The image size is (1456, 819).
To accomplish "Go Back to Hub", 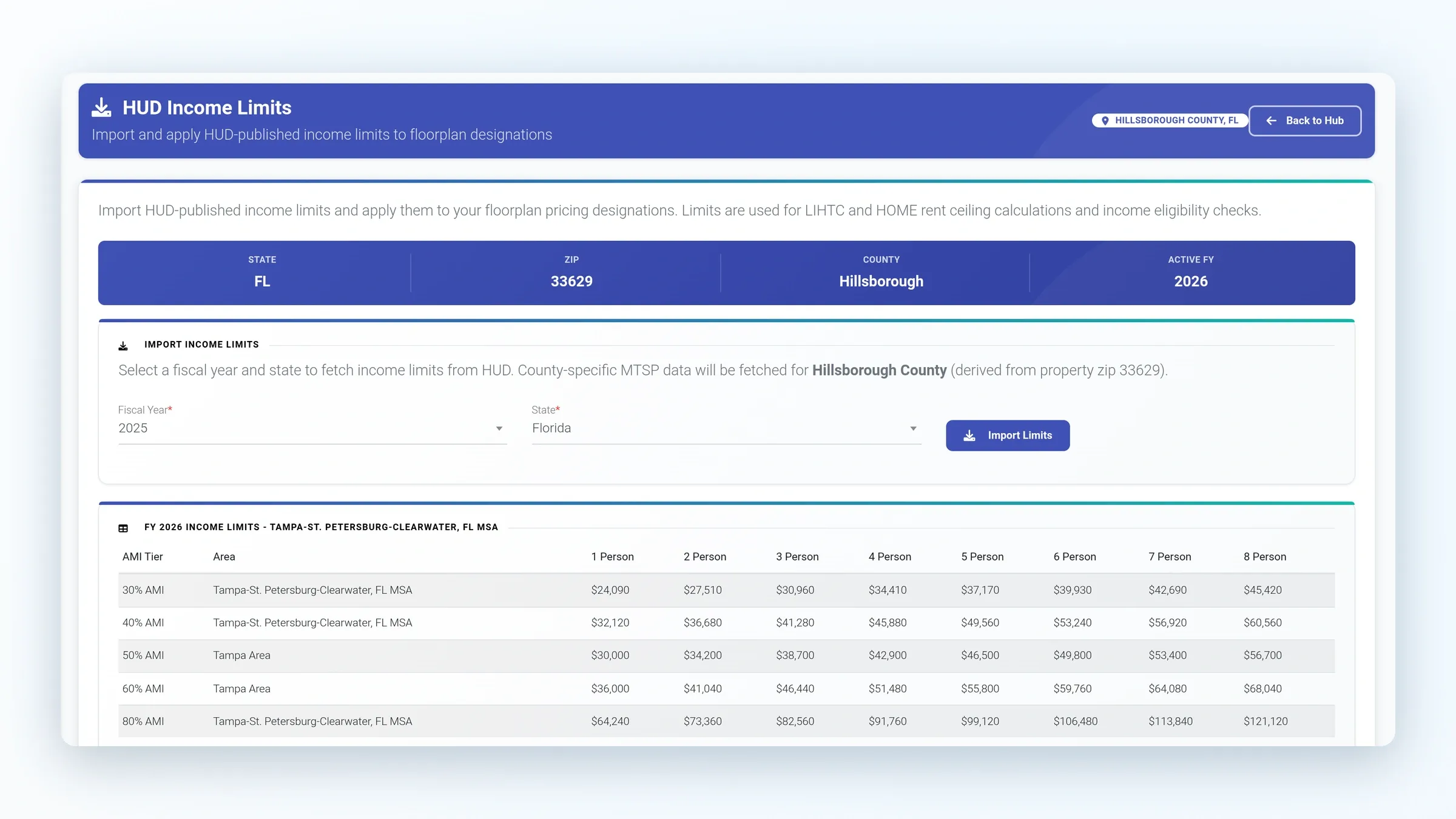I will coord(1305,121).
